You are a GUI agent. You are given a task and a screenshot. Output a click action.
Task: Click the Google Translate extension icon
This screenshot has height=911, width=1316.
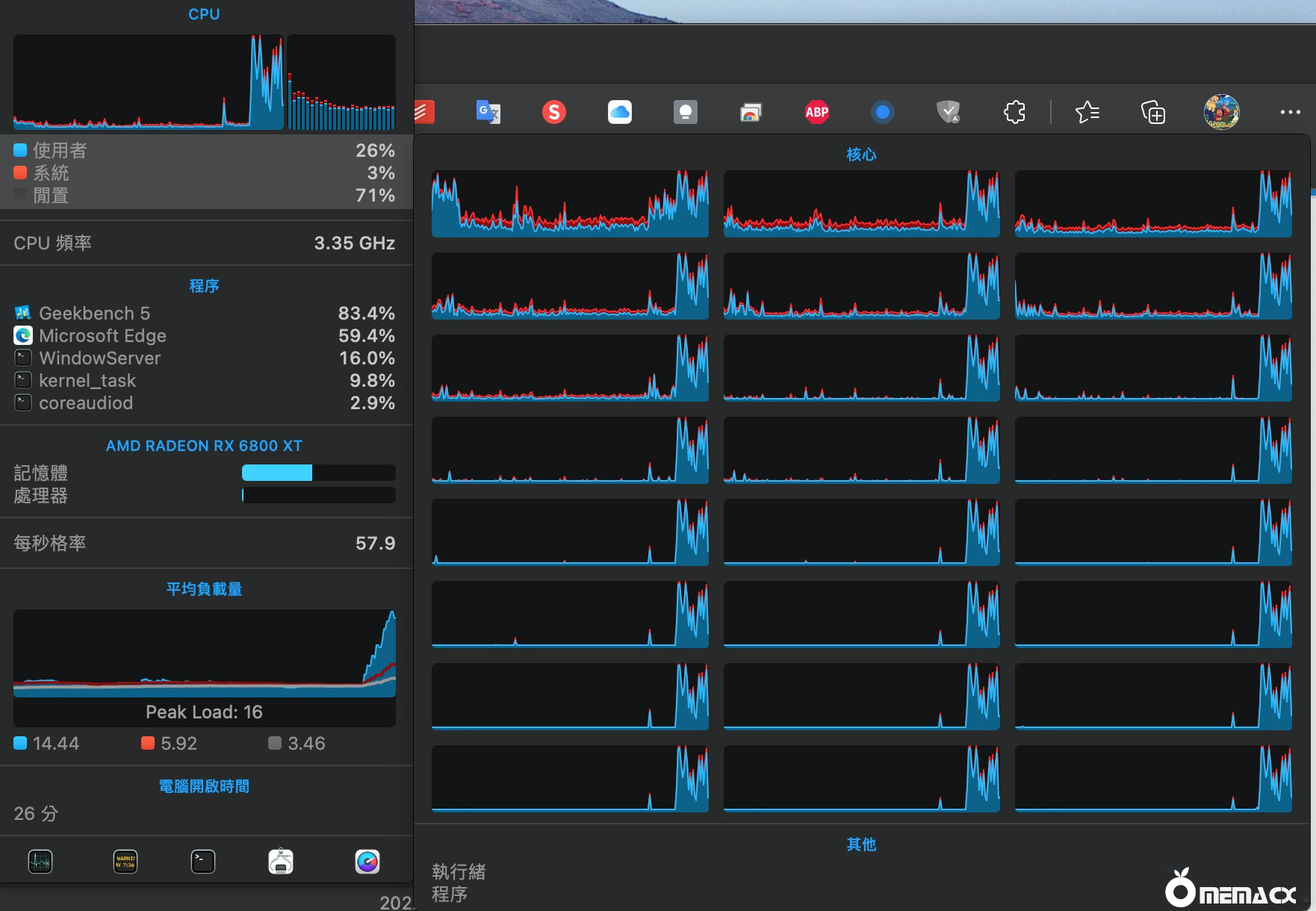[x=488, y=112]
